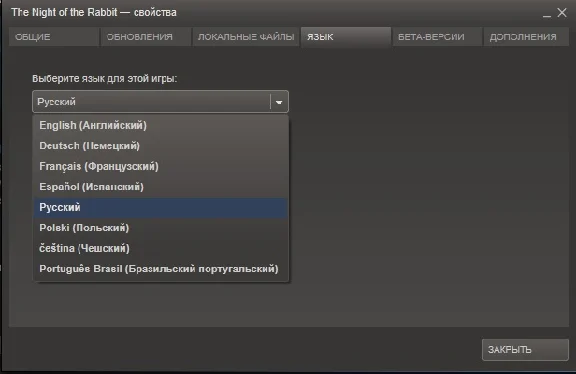
Task: Select Deutsch (Немецкий) language option
Action: click(160, 146)
